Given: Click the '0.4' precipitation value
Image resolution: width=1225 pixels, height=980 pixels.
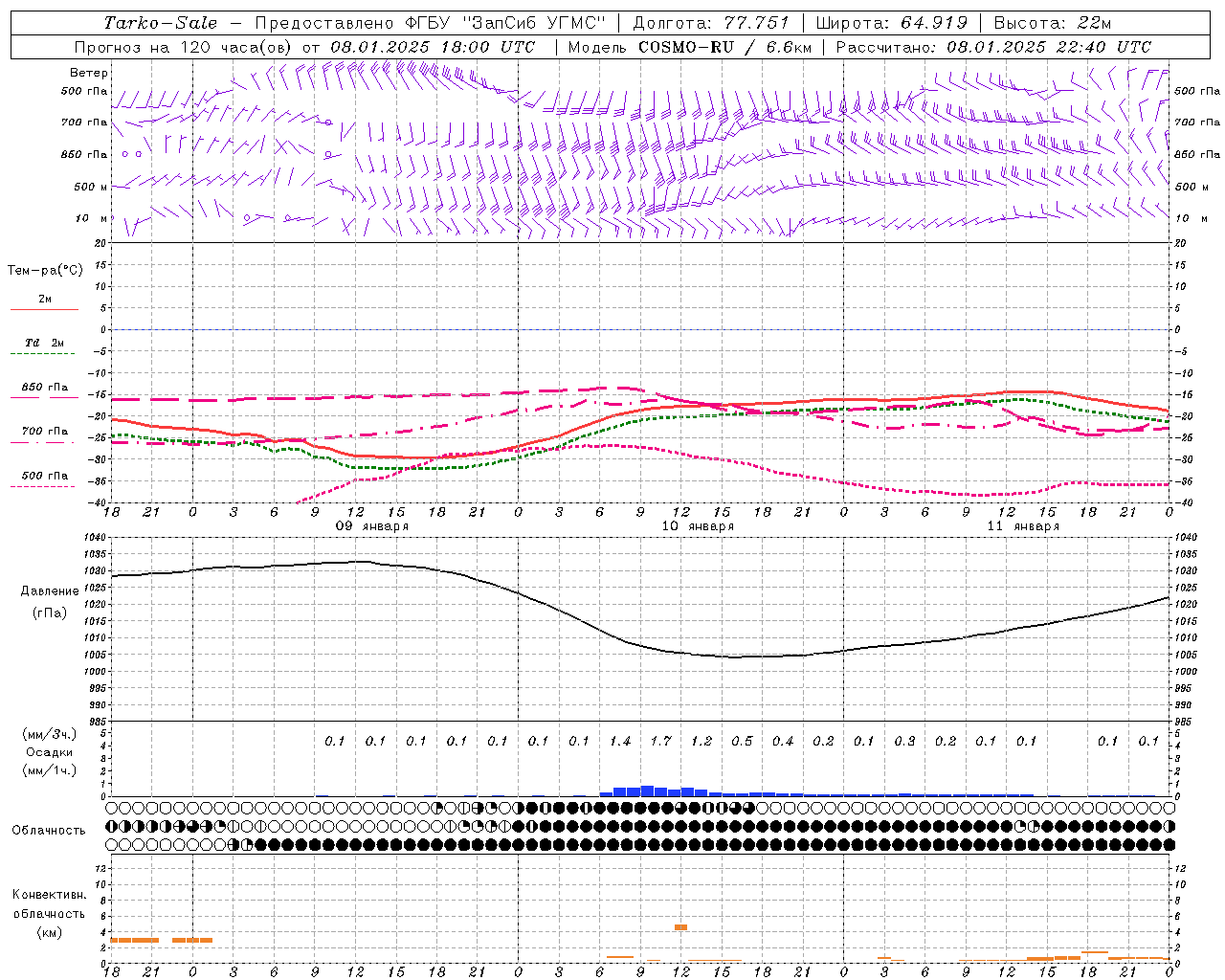Looking at the screenshot, I should 783,742.
